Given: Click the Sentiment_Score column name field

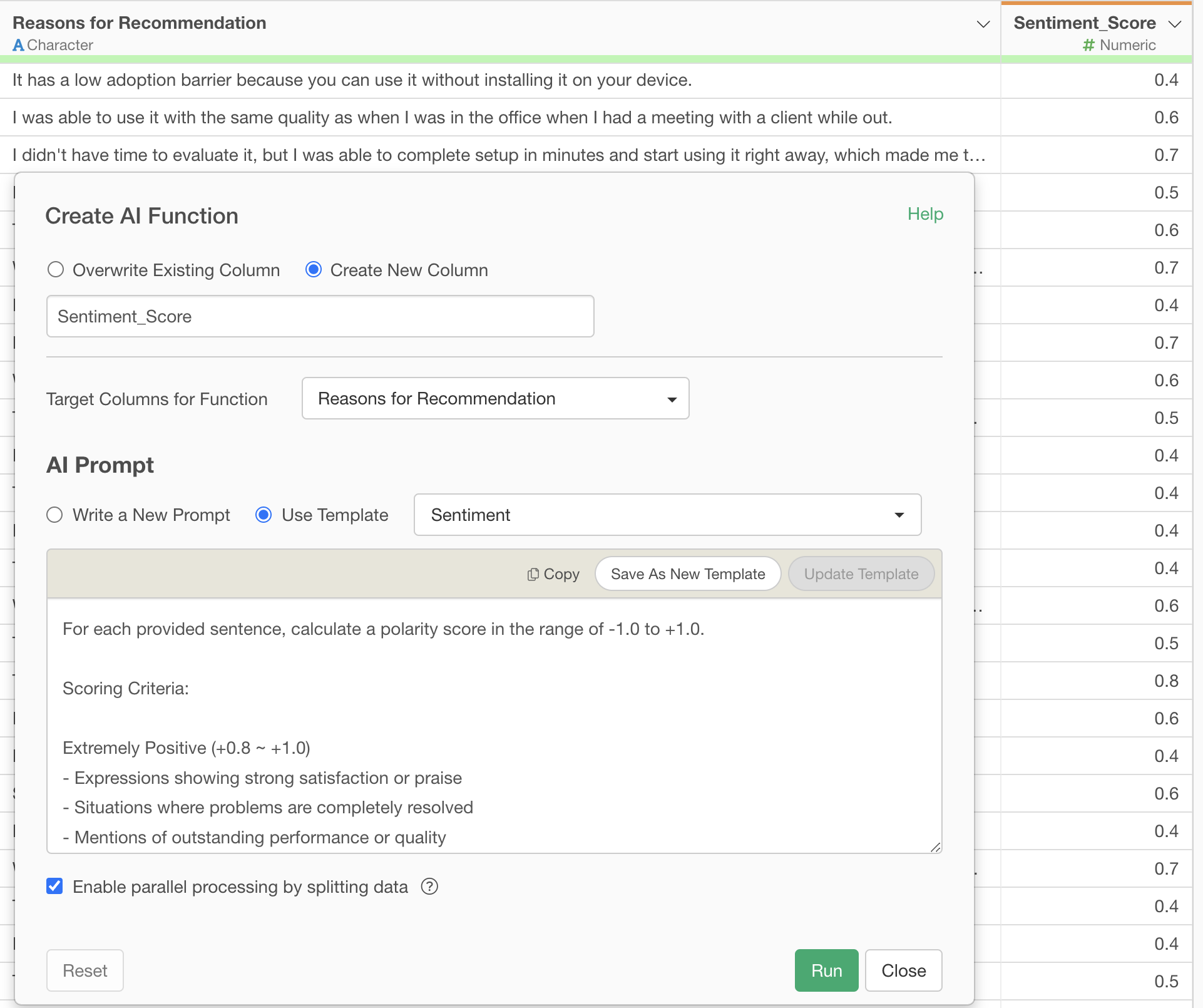Looking at the screenshot, I should click(x=320, y=316).
